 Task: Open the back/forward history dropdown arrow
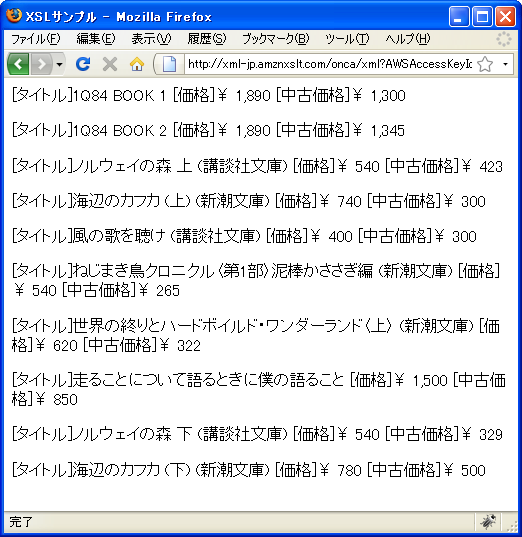59,64
